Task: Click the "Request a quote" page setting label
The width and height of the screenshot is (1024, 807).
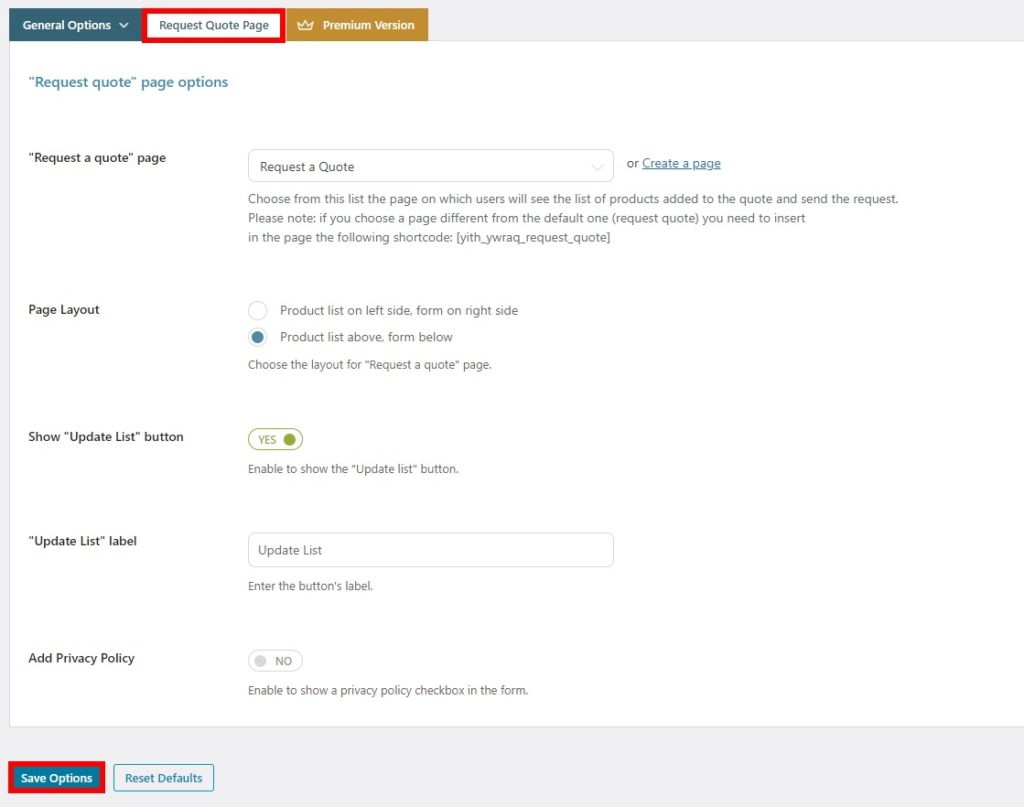Action: pyautogui.click(x=97, y=158)
